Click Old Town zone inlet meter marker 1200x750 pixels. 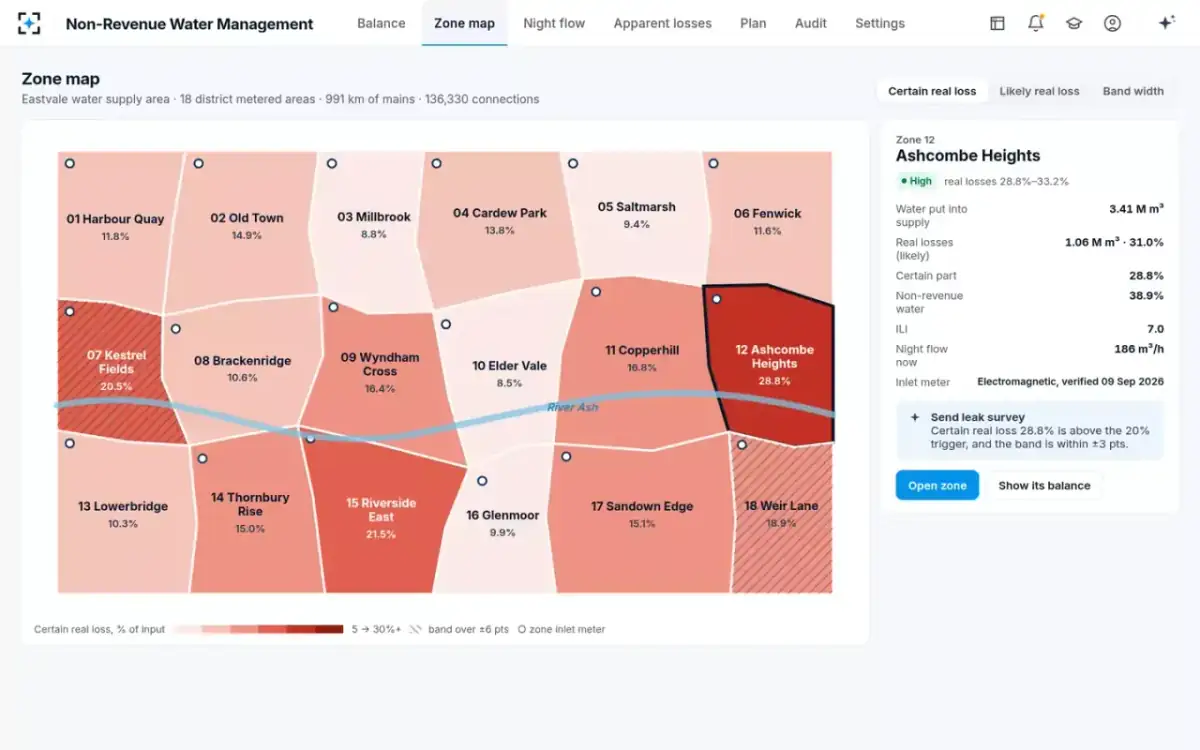point(199,163)
